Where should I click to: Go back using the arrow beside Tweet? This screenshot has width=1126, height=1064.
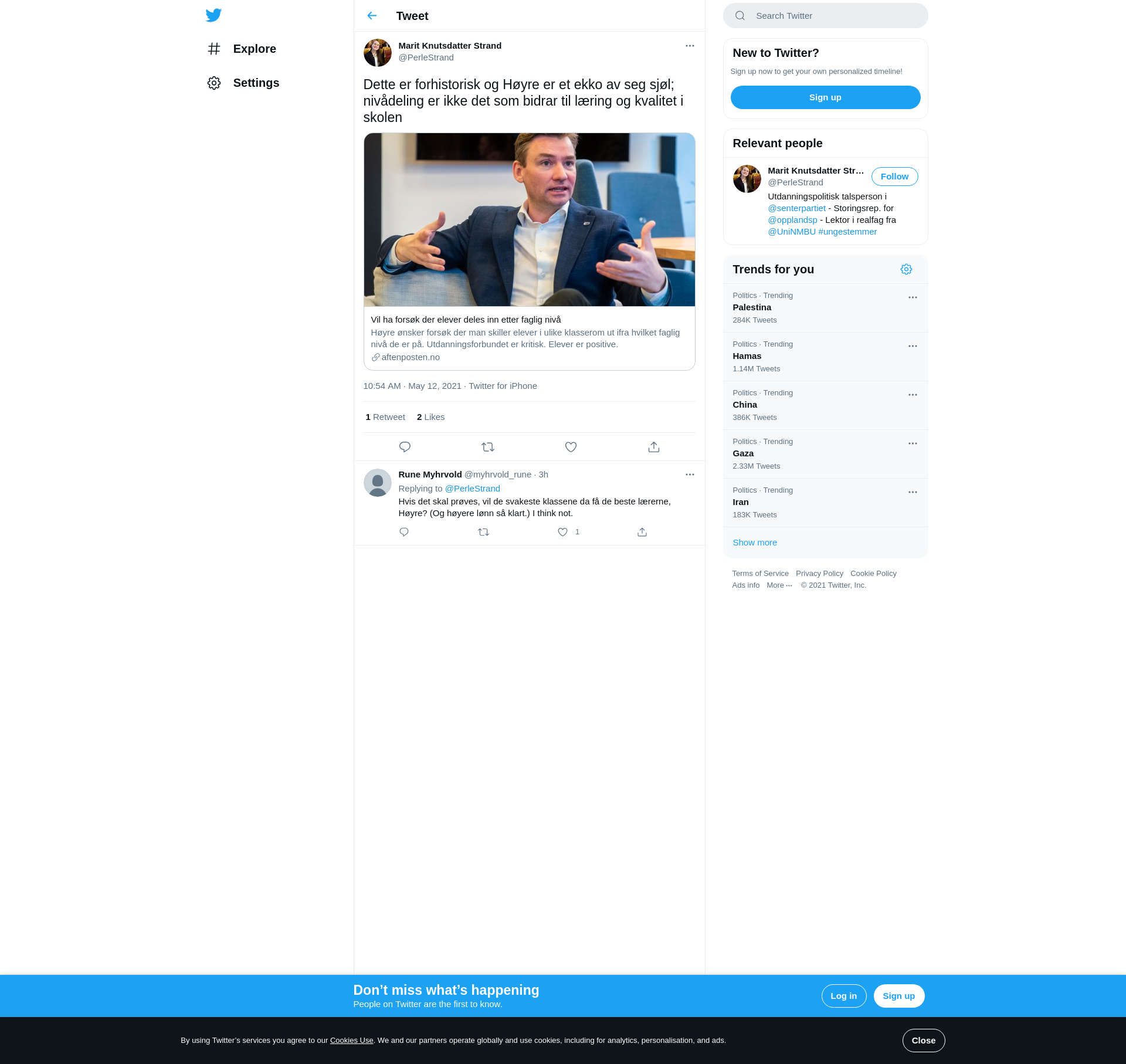[x=372, y=16]
